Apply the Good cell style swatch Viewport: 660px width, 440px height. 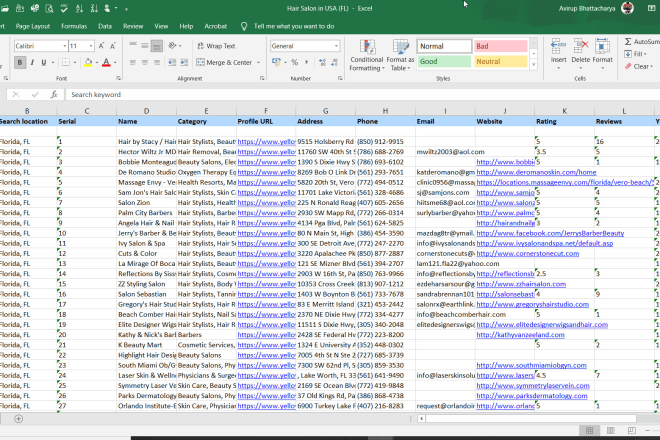[444, 61]
